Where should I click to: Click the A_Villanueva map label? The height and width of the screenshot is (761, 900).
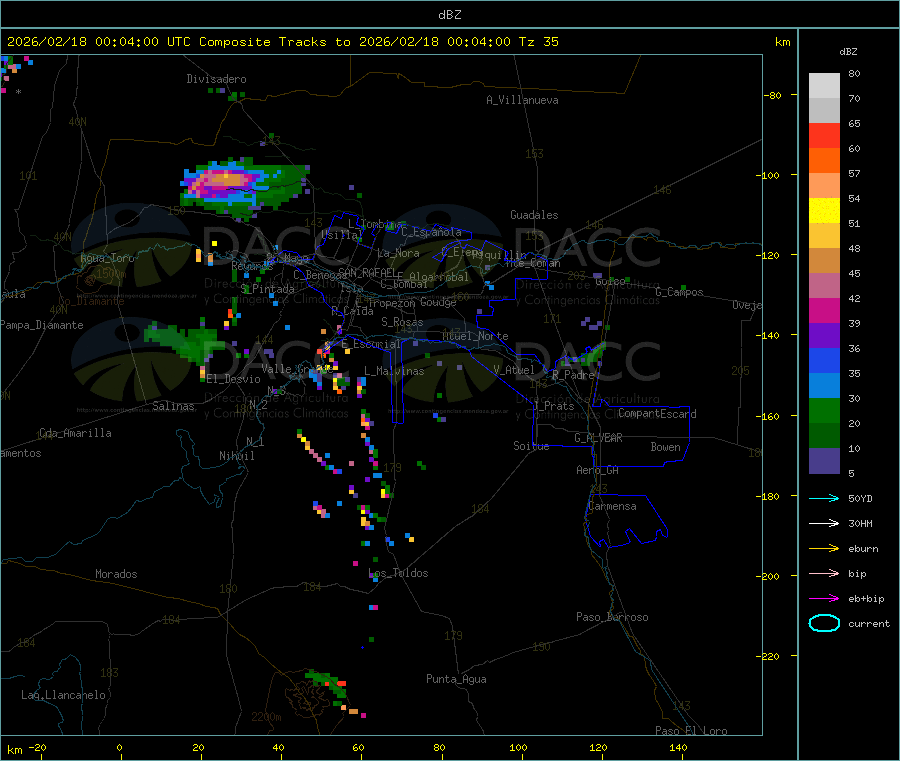(522, 100)
